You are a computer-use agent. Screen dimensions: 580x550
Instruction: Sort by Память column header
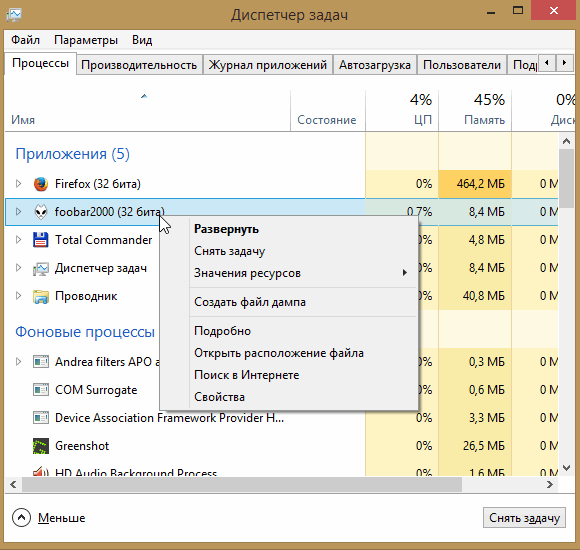pyautogui.click(x=475, y=111)
